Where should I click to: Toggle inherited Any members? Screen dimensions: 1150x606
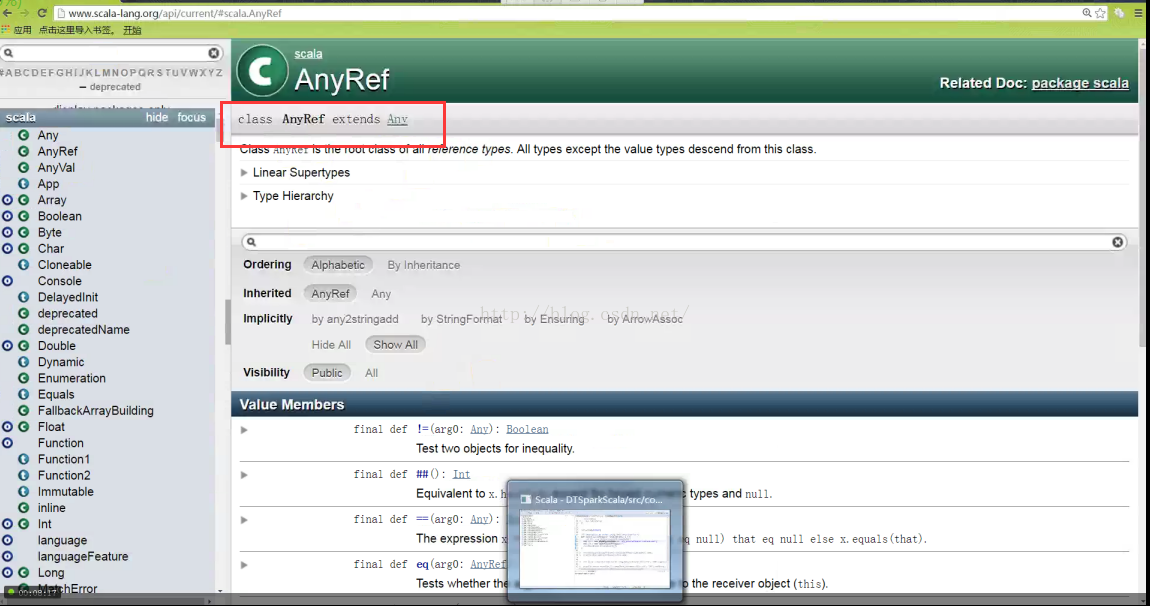click(x=381, y=293)
